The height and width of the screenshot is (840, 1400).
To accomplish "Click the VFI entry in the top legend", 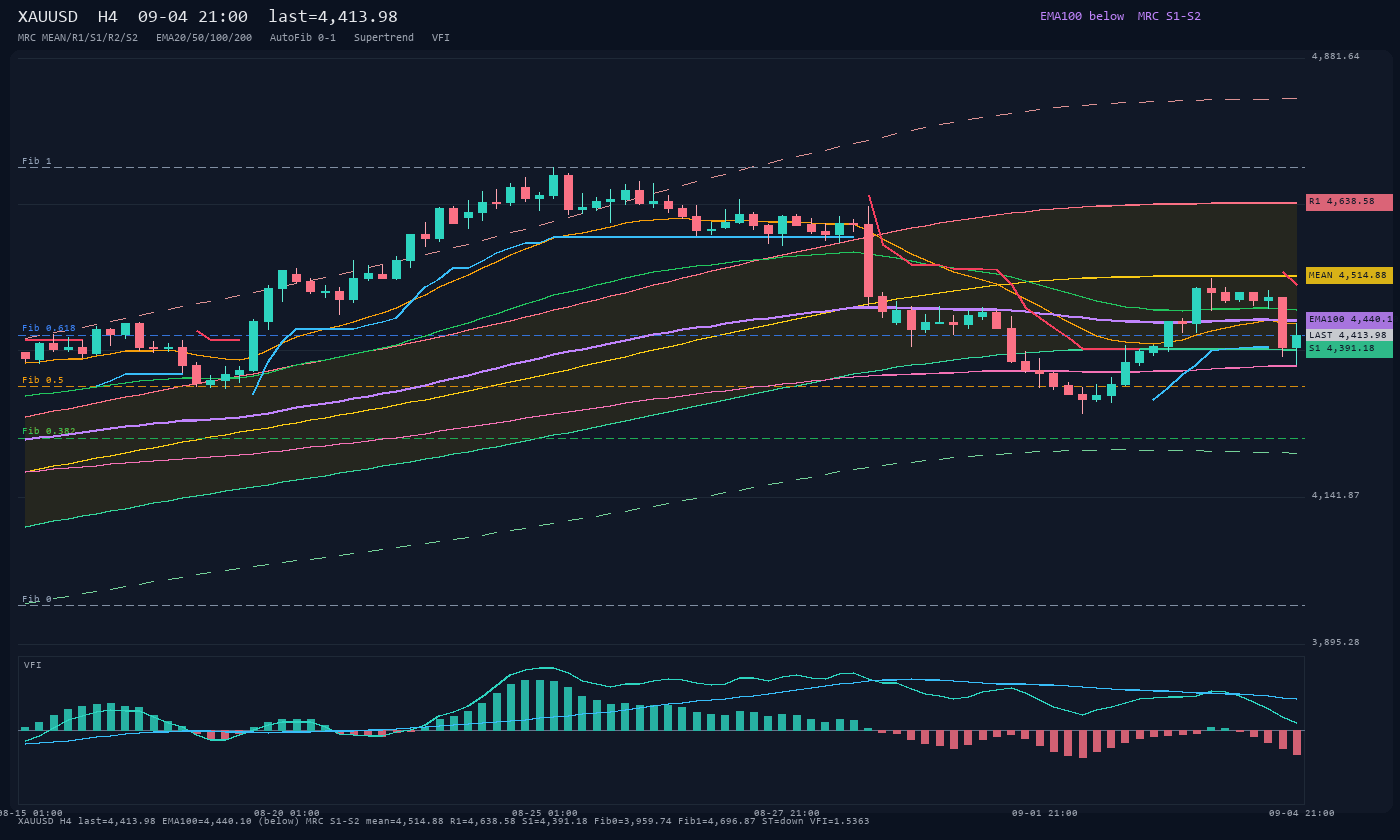I will (441, 38).
